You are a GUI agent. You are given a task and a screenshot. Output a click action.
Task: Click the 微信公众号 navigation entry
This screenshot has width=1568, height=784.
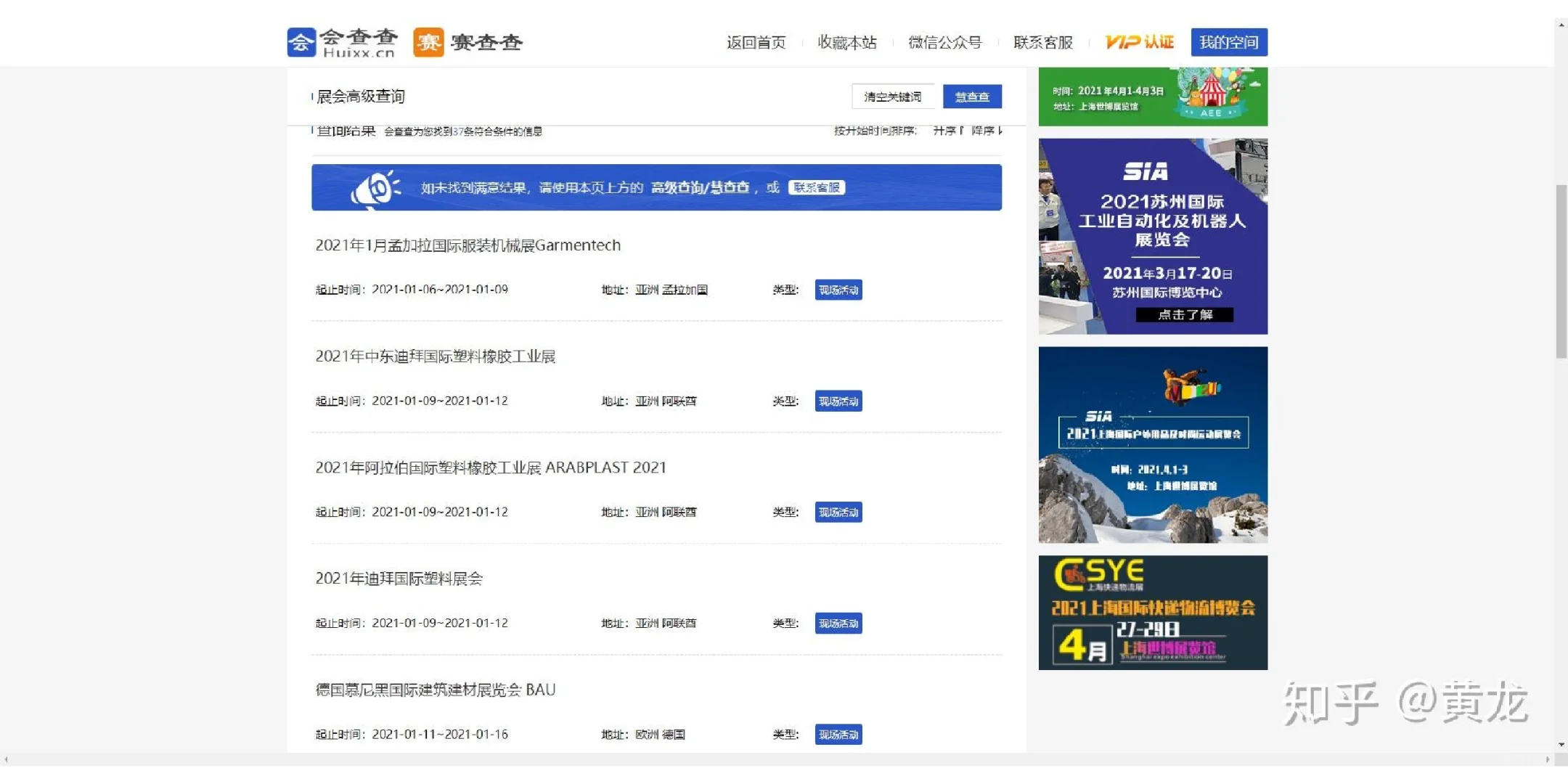tap(944, 42)
